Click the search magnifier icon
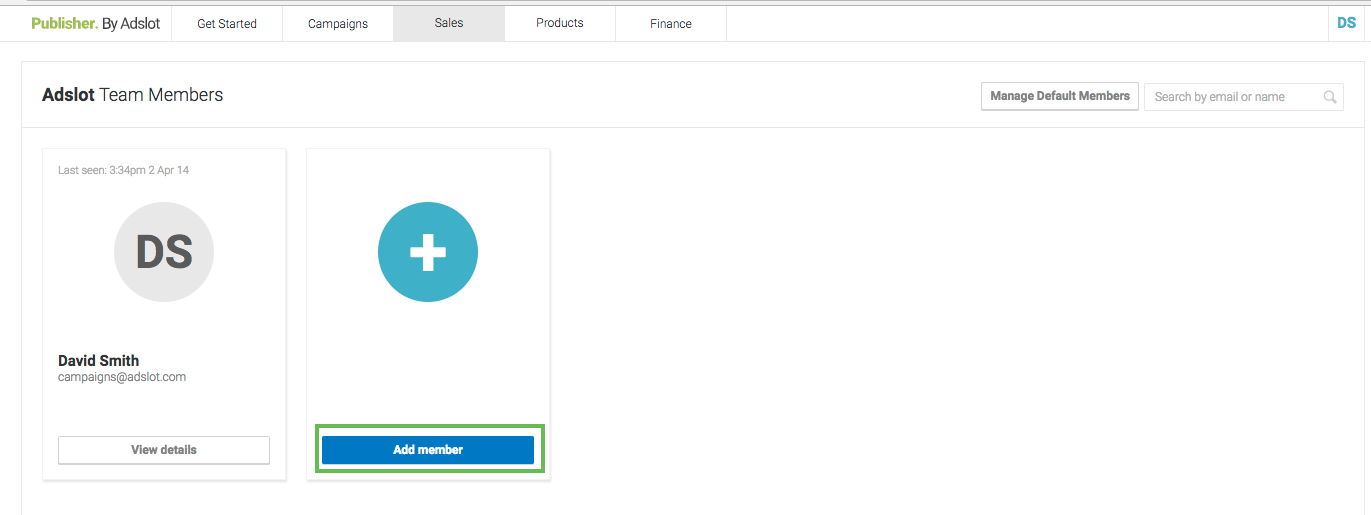This screenshot has height=515, width=1371. (1330, 97)
